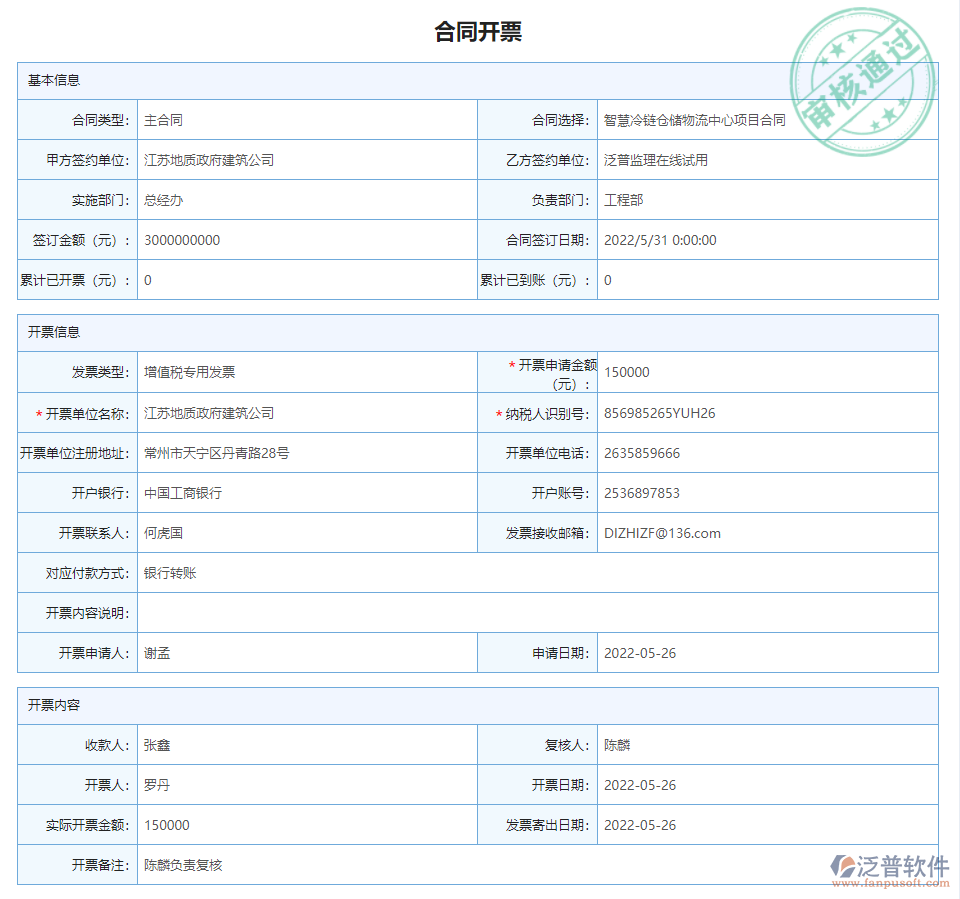The height and width of the screenshot is (899, 960).
Task: Select the 签订金额 value 3000000000
Action: point(185,240)
